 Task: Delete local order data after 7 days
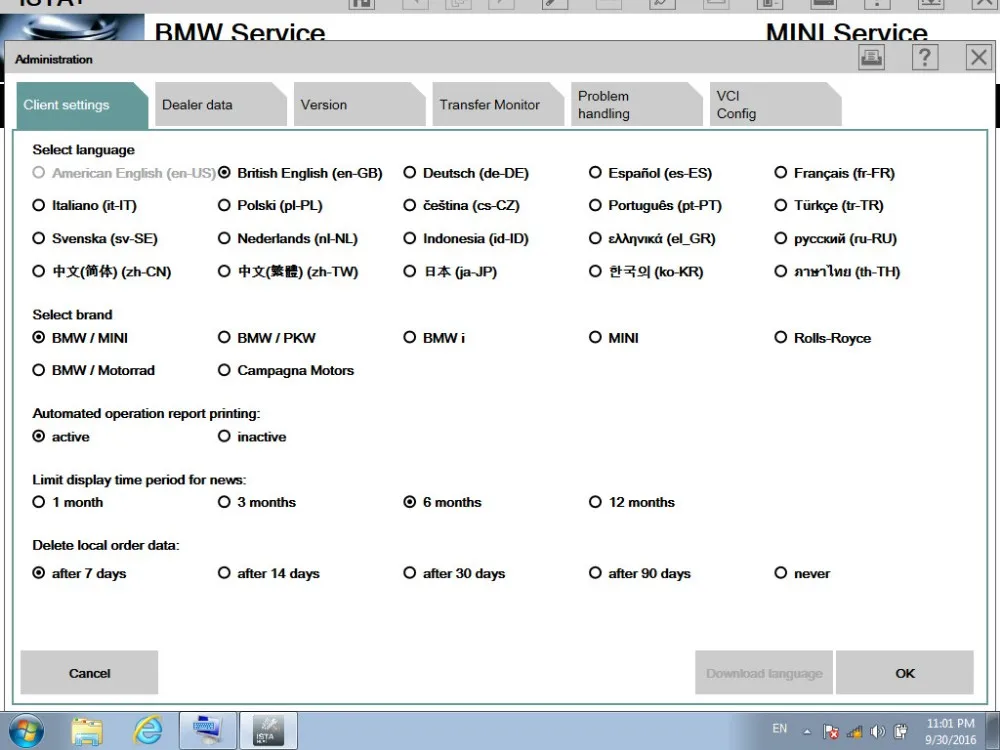79,573
